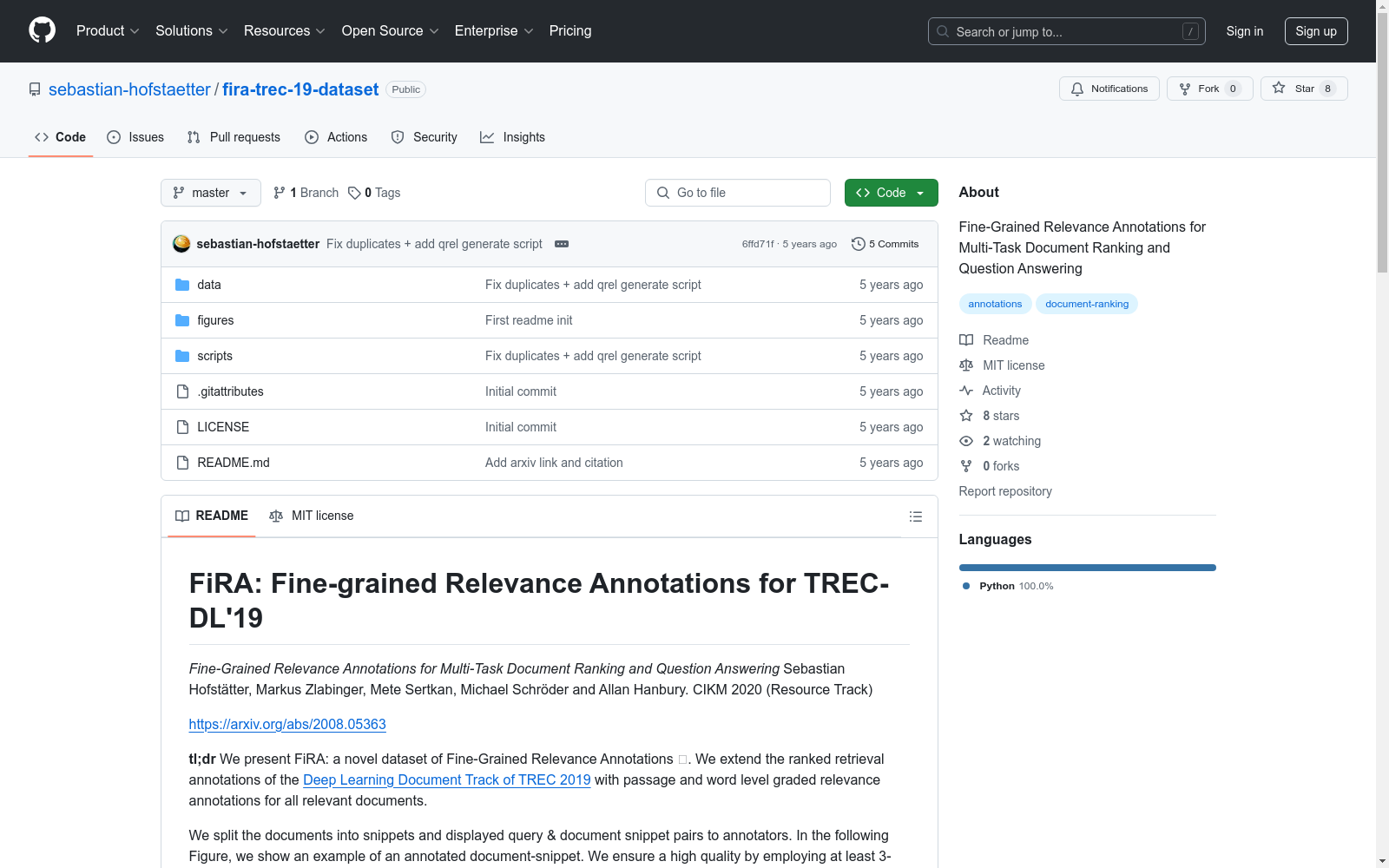
Task: Open 'First readme init' commit message
Action: [x=529, y=320]
